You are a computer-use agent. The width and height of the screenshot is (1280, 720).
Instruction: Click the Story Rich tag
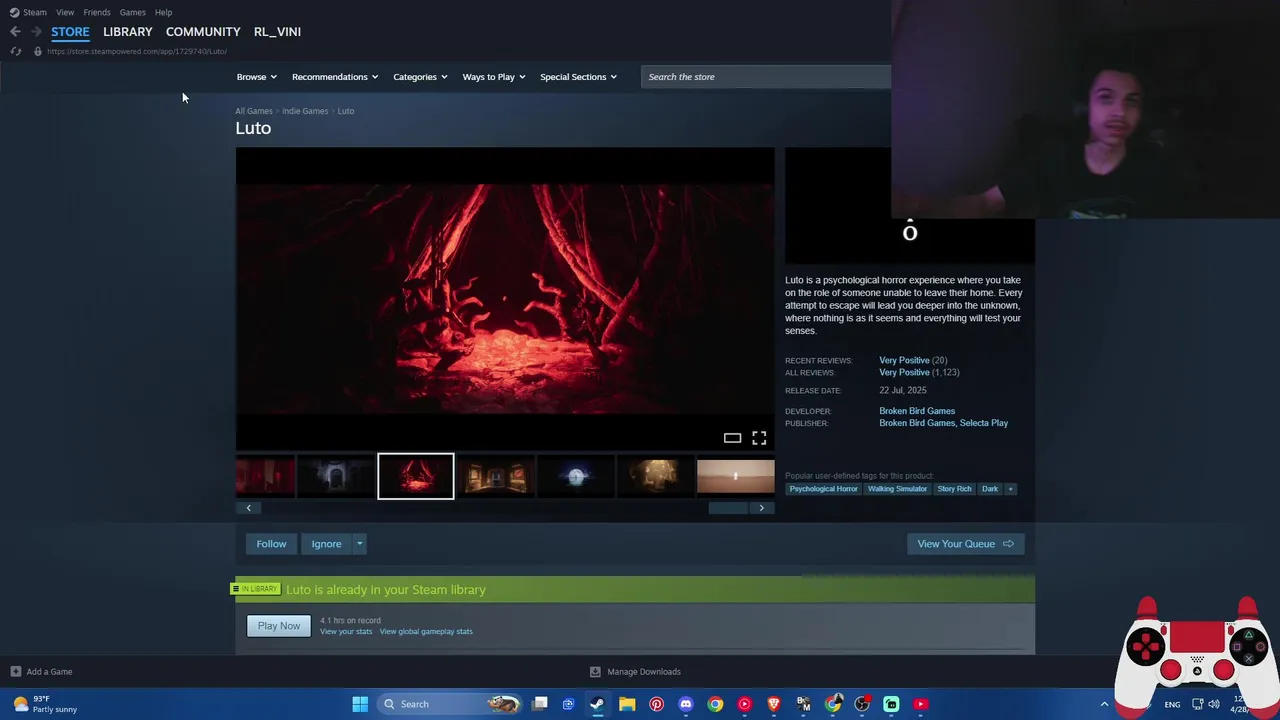(954, 489)
